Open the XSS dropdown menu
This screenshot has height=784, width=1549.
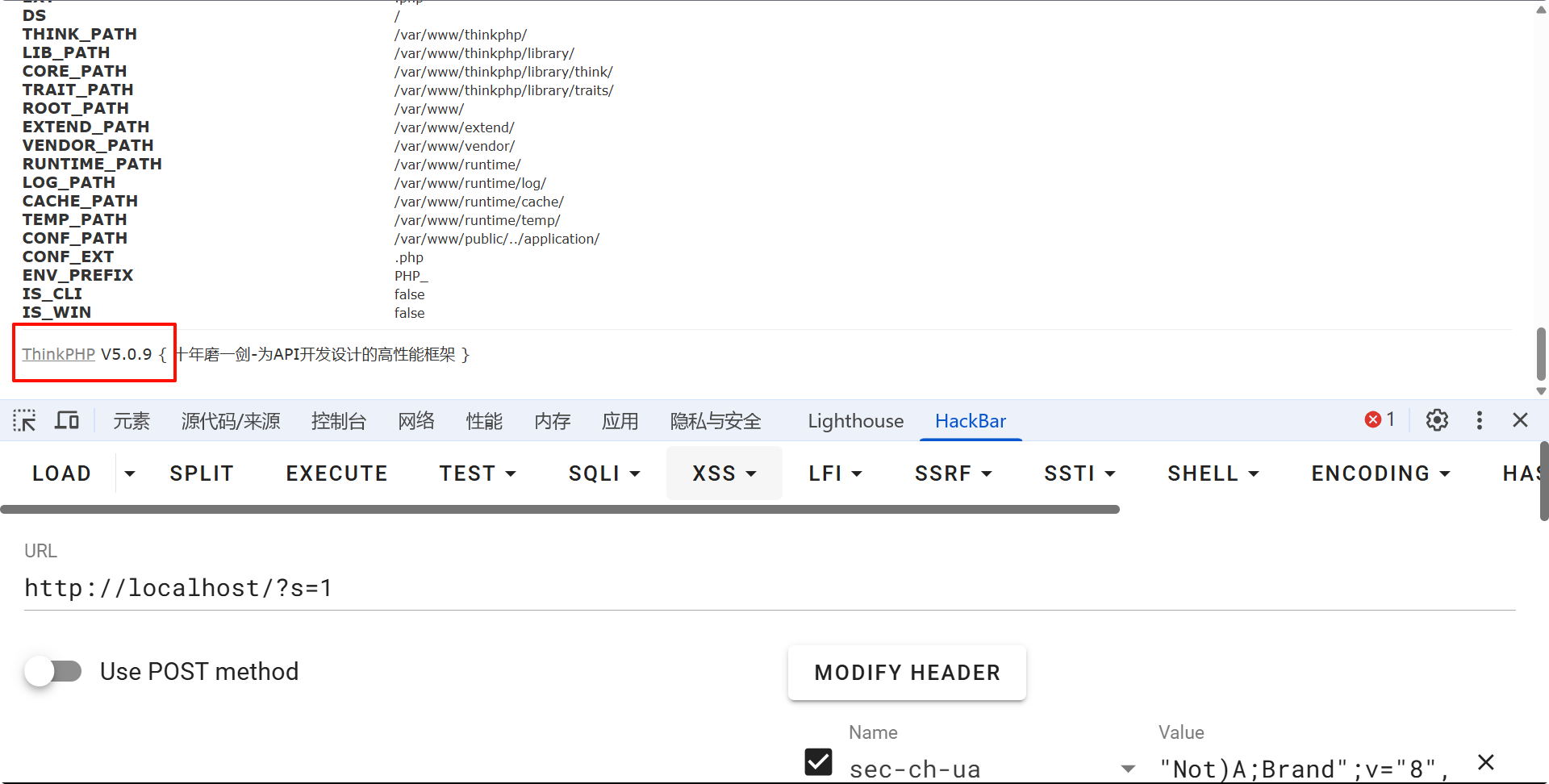(x=724, y=473)
